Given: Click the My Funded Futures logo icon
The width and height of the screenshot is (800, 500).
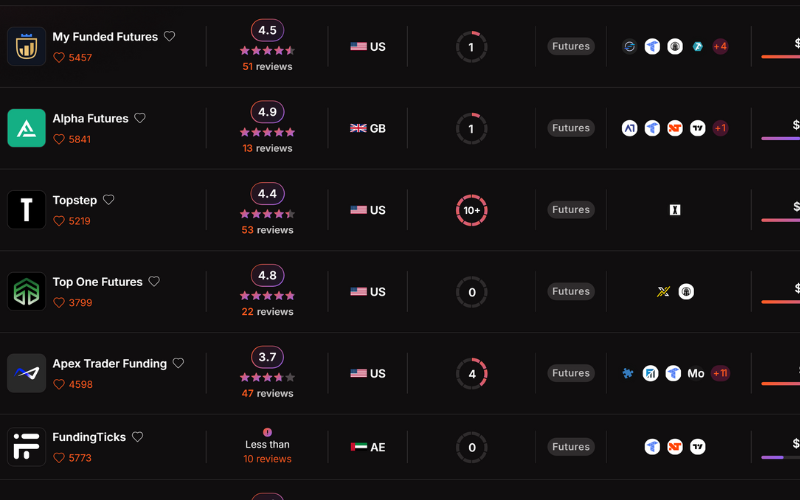Looking at the screenshot, I should click(x=26, y=46).
